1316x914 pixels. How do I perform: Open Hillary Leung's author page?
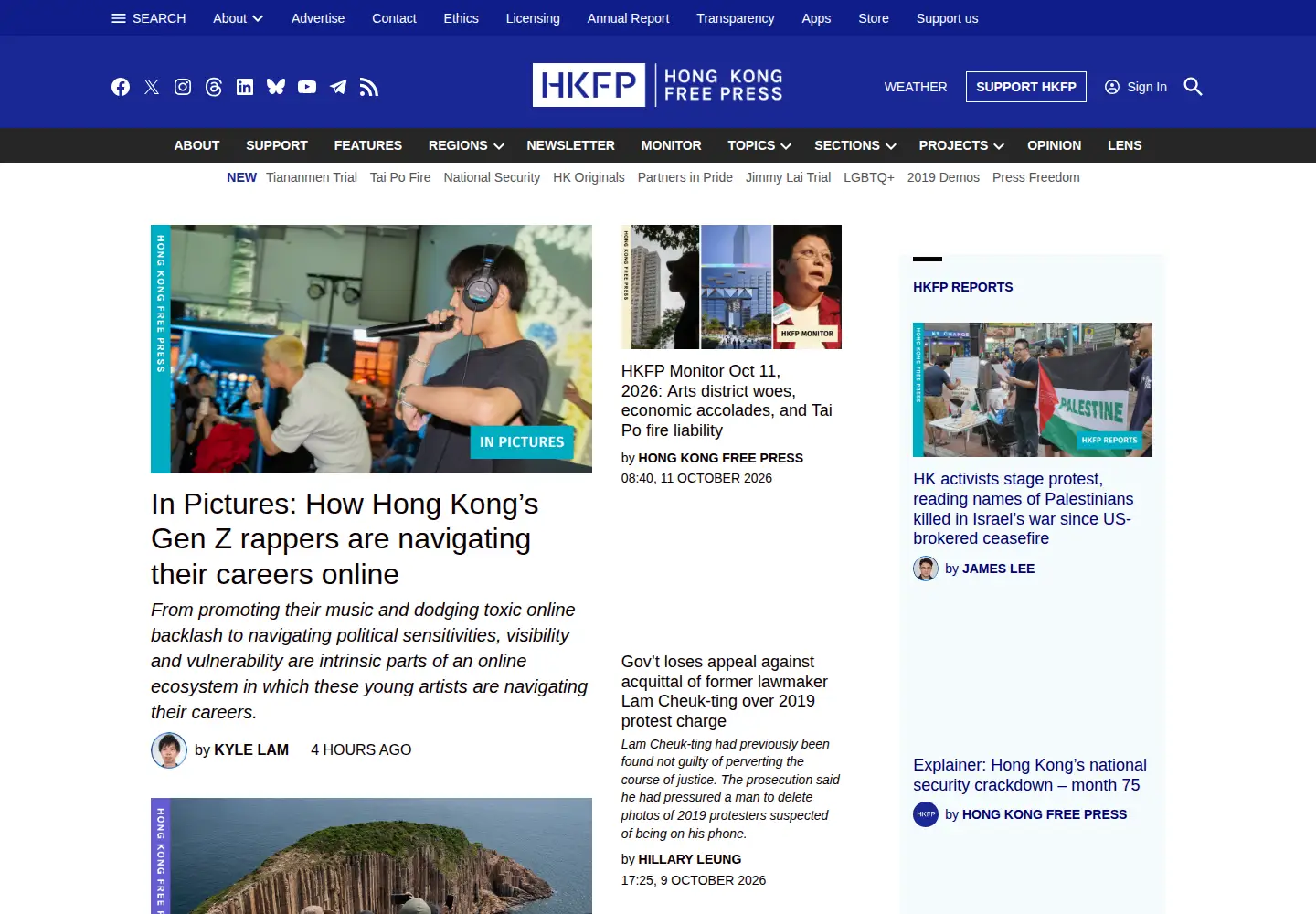click(690, 859)
